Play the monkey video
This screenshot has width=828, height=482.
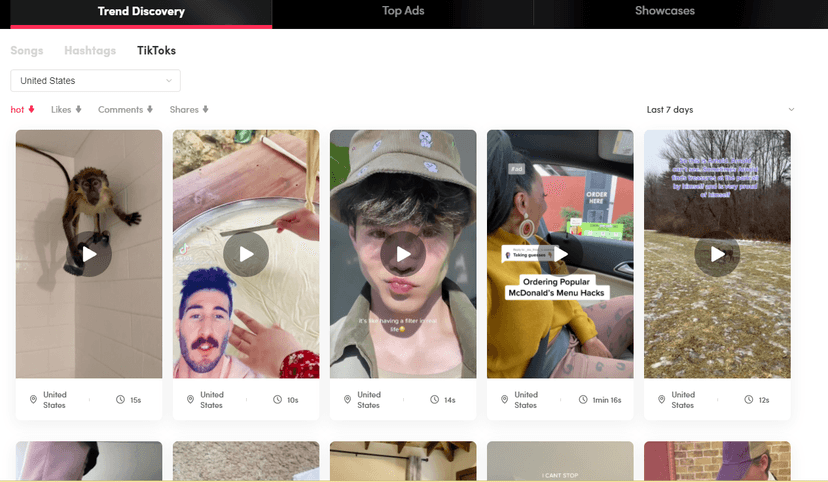89,254
